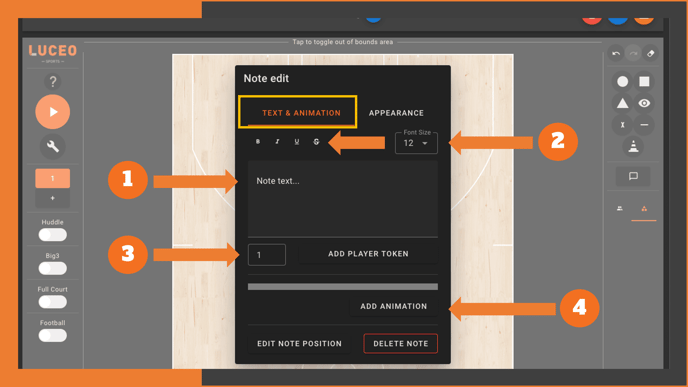Click the Add Animation button
This screenshot has height=387, width=688.
(394, 306)
